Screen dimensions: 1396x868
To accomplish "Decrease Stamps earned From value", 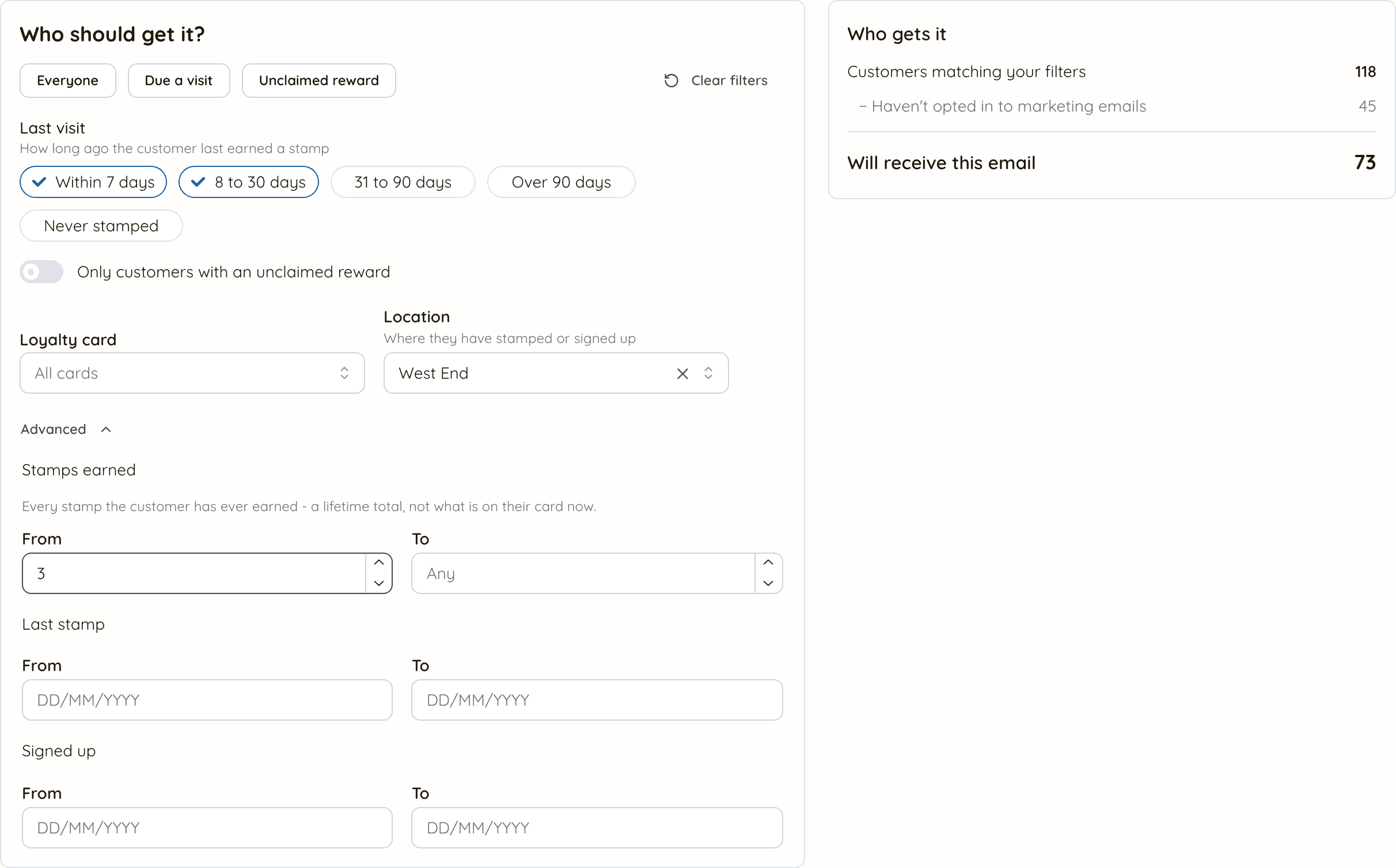I will (x=379, y=583).
